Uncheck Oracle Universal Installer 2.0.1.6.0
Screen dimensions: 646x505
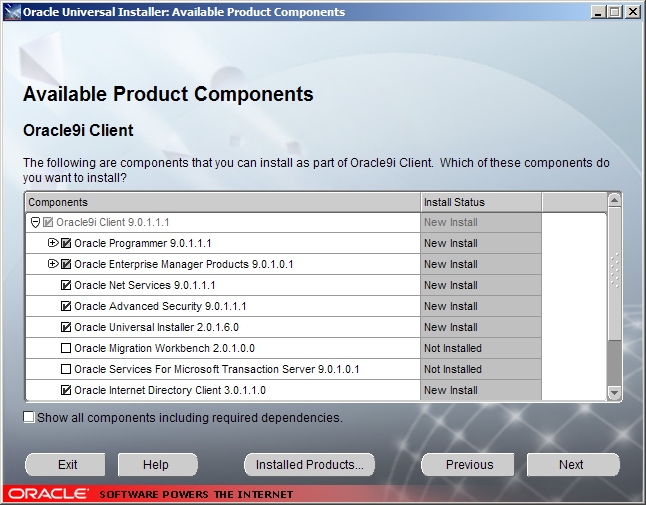coord(66,327)
